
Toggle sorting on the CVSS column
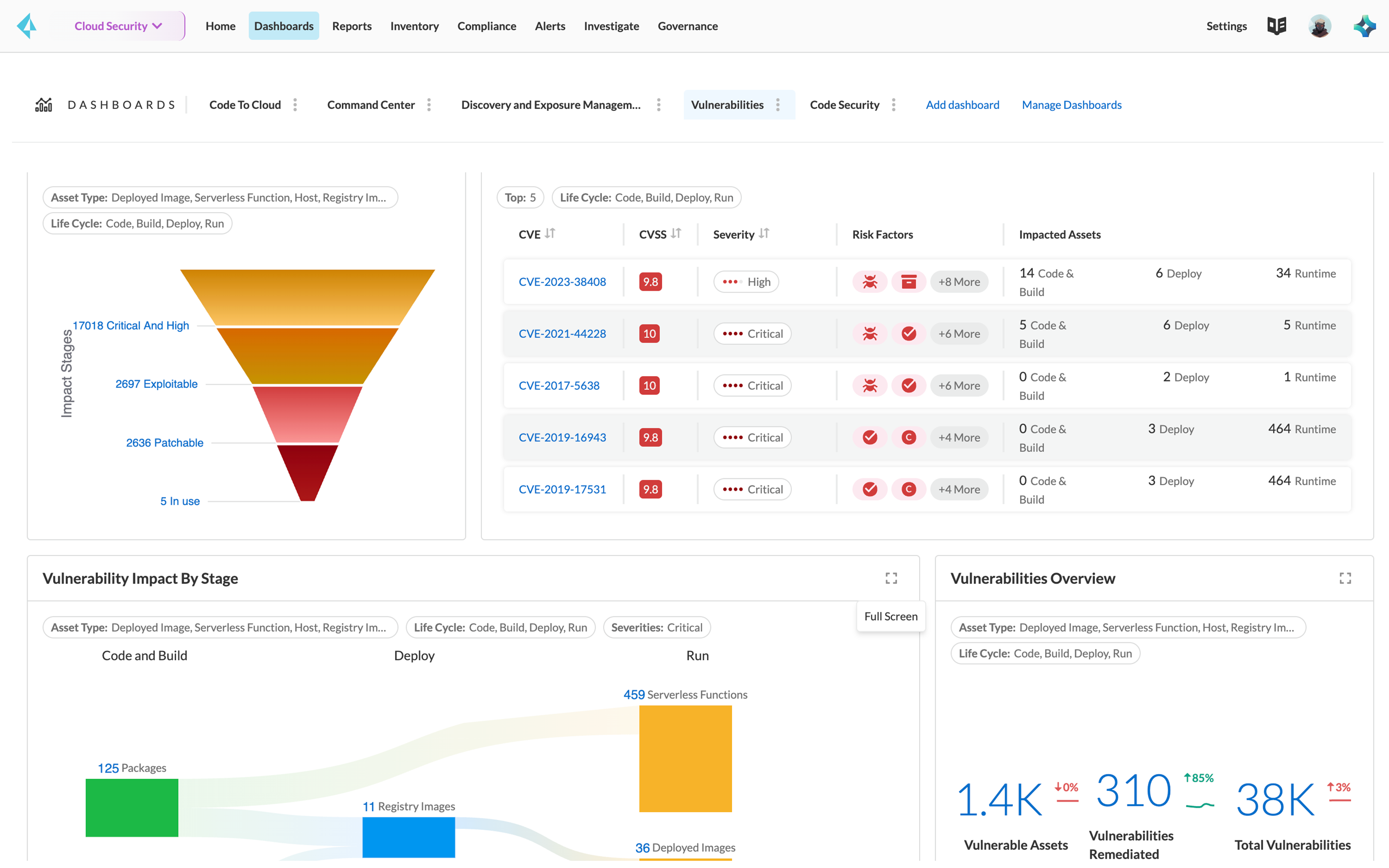point(676,234)
